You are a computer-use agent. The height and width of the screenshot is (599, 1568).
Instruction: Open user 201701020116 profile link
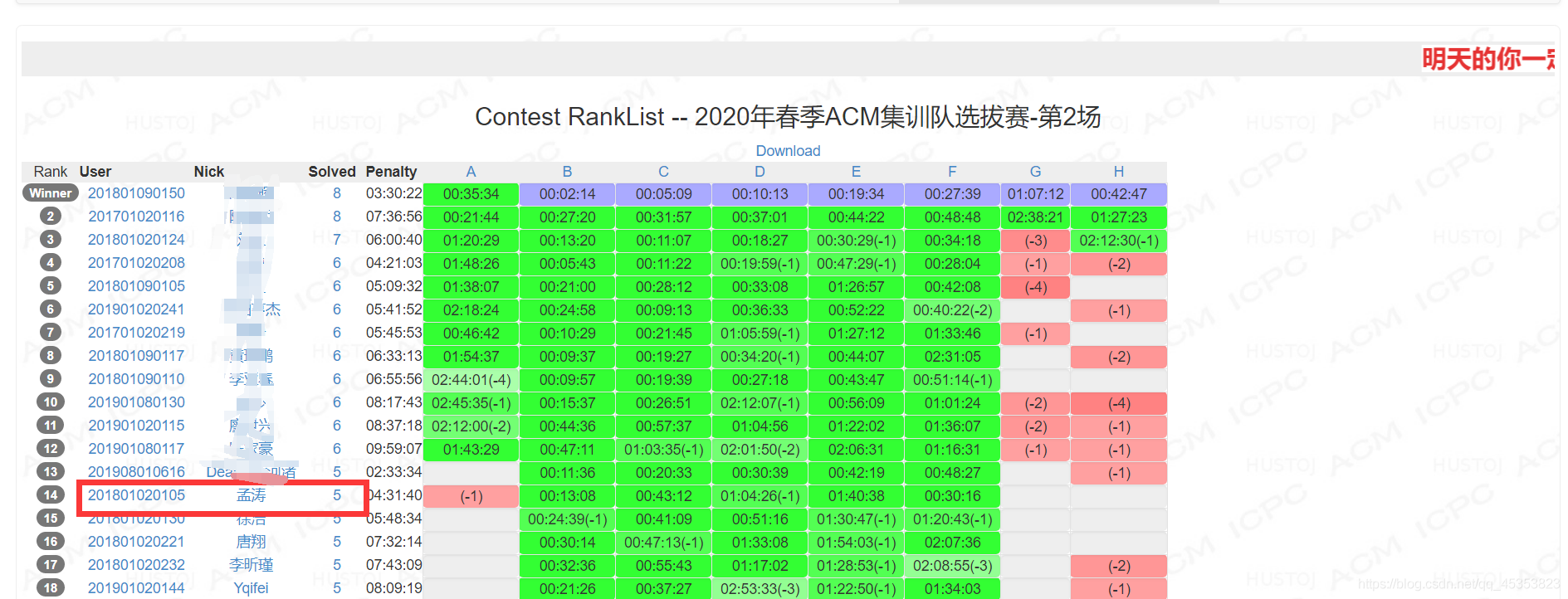136,217
